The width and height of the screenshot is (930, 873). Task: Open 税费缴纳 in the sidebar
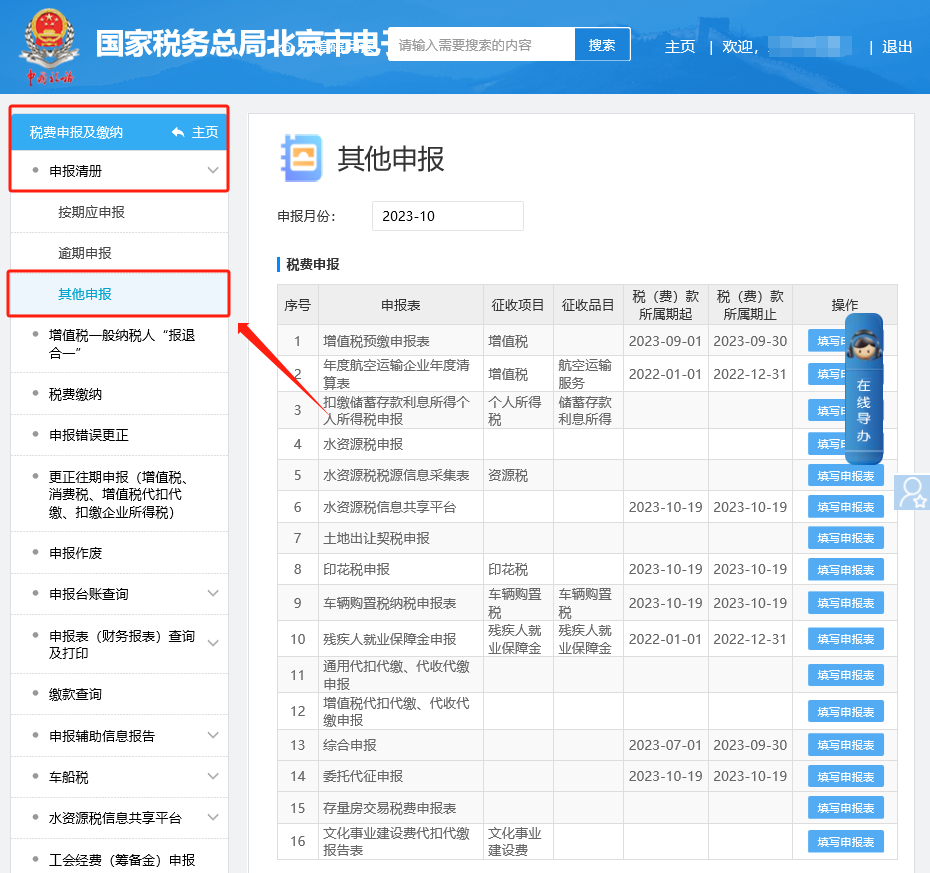tap(76, 394)
